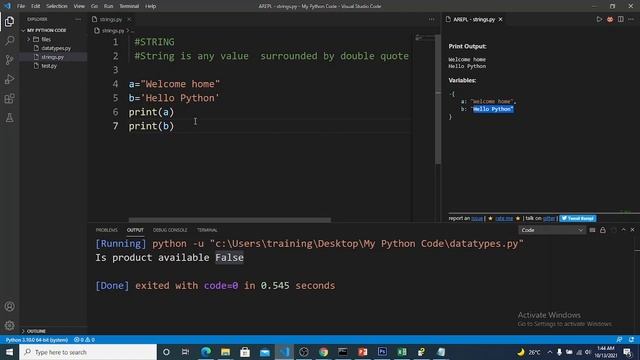Click the Python interpreter version in the status bar
640x360 pixels.
pos(37,340)
